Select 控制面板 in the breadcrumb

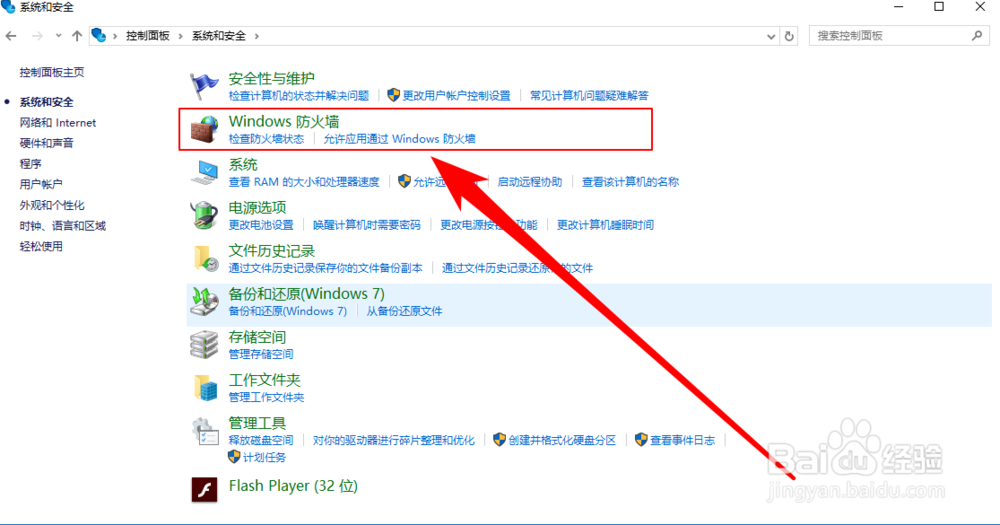pos(147,36)
